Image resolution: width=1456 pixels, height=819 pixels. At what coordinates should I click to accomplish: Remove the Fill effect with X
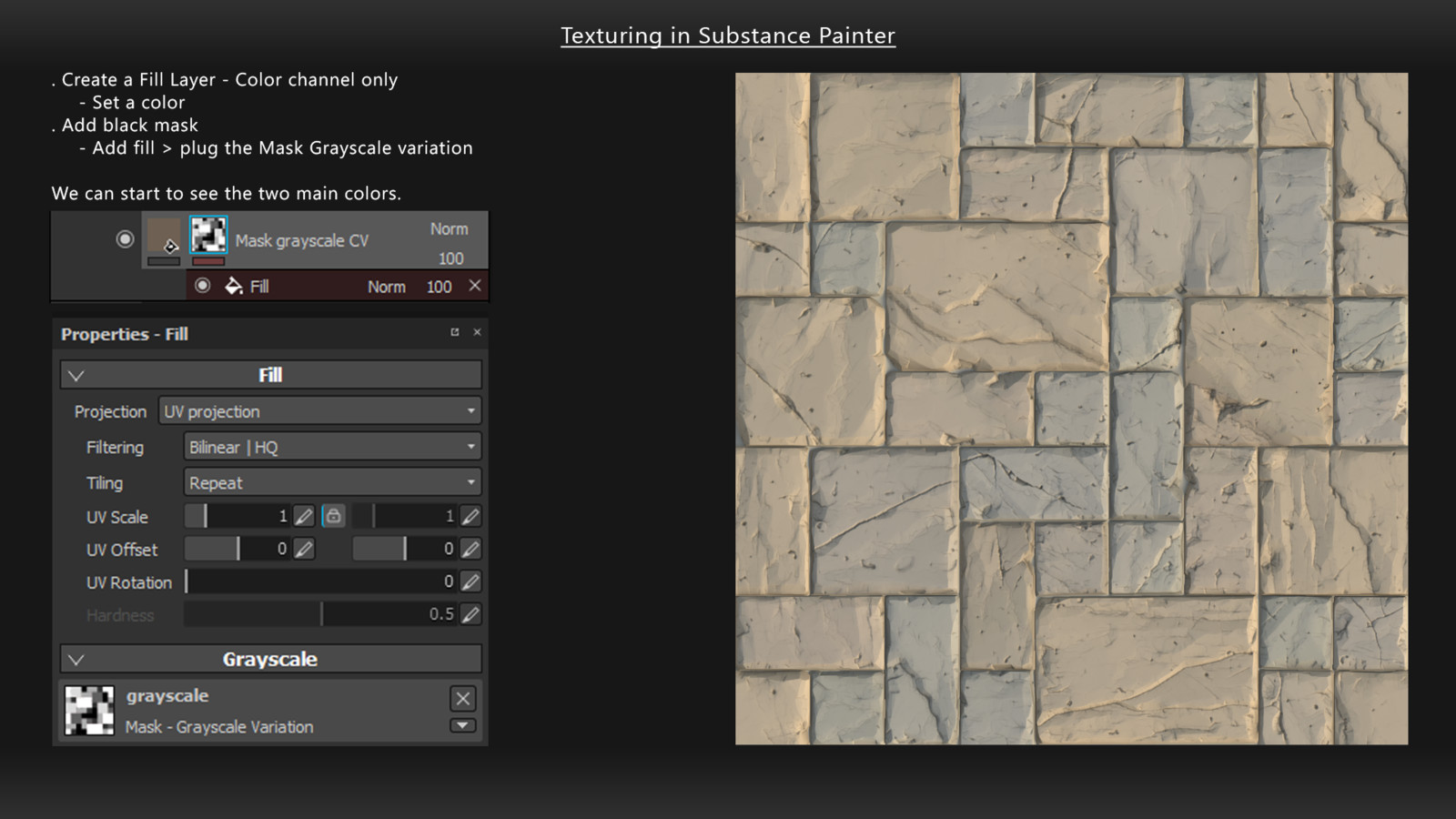click(475, 286)
